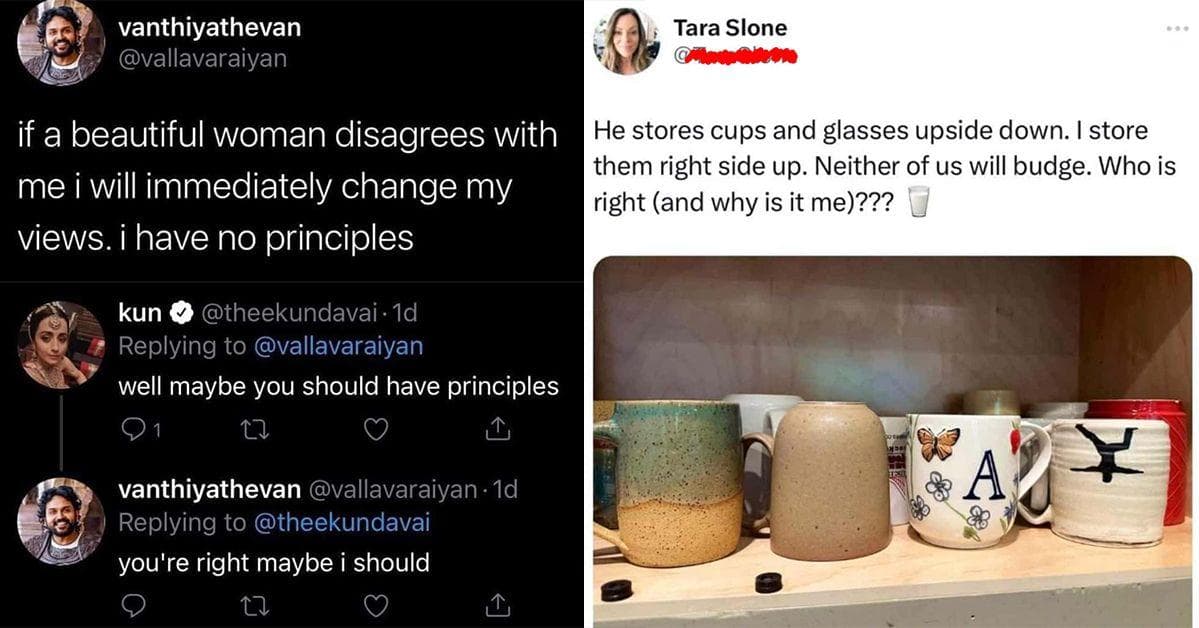
Task: Click reply icon on kun's tweet
Action: pos(134,430)
